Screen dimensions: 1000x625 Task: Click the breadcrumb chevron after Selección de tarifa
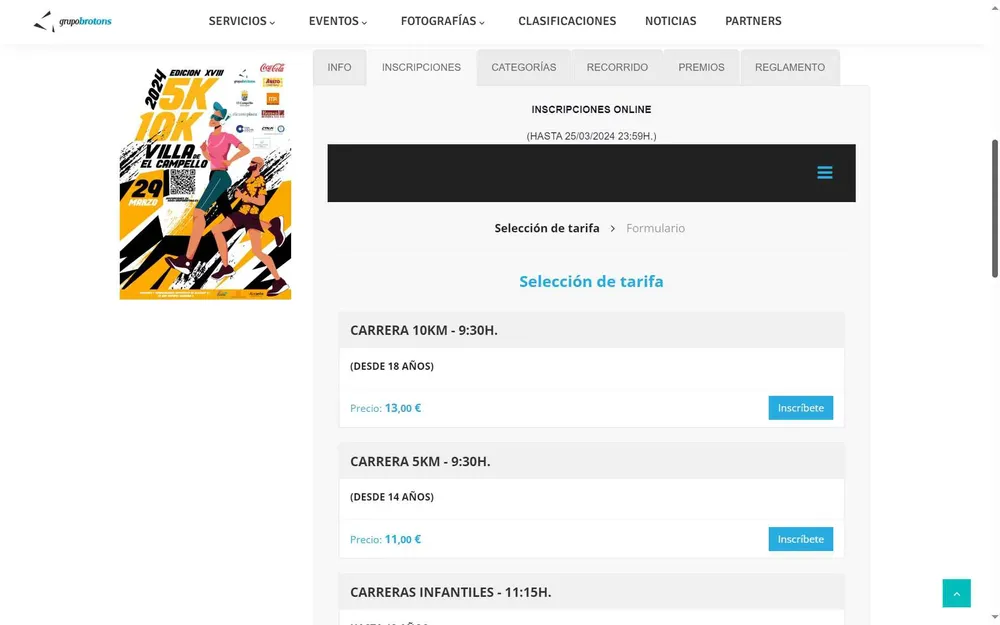click(x=612, y=228)
